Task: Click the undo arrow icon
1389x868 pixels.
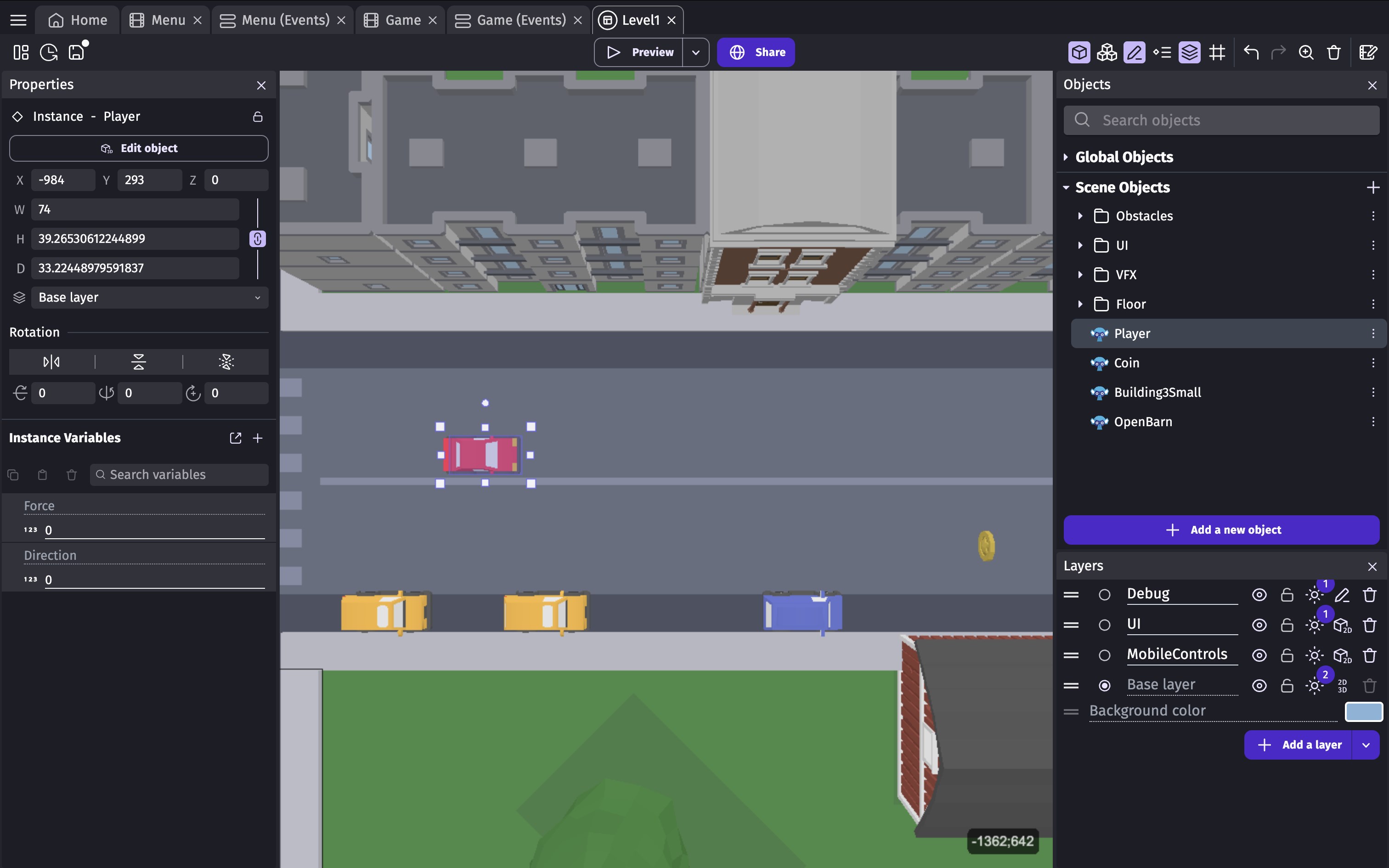Action: (x=1251, y=53)
